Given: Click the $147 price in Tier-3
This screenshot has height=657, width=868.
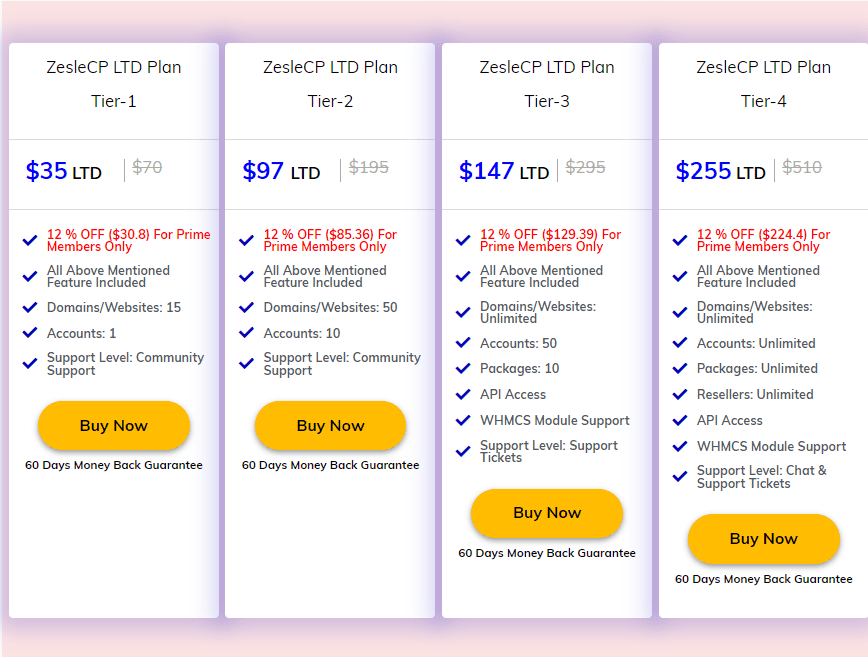Looking at the screenshot, I should pyautogui.click(x=486, y=170).
